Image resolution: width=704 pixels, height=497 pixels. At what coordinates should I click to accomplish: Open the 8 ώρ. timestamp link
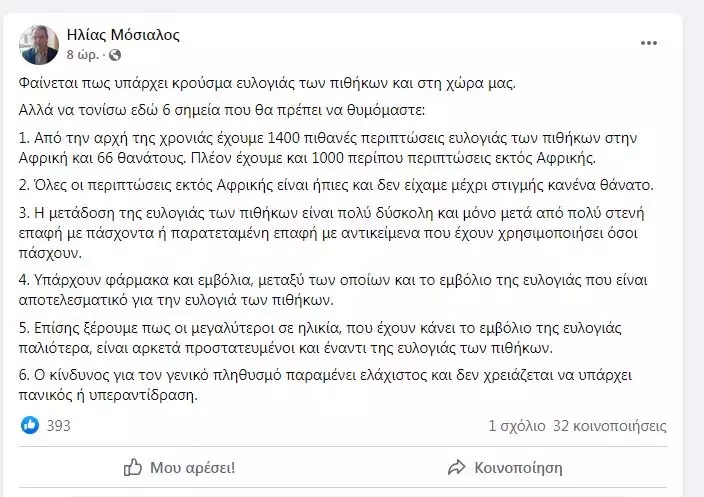83,55
